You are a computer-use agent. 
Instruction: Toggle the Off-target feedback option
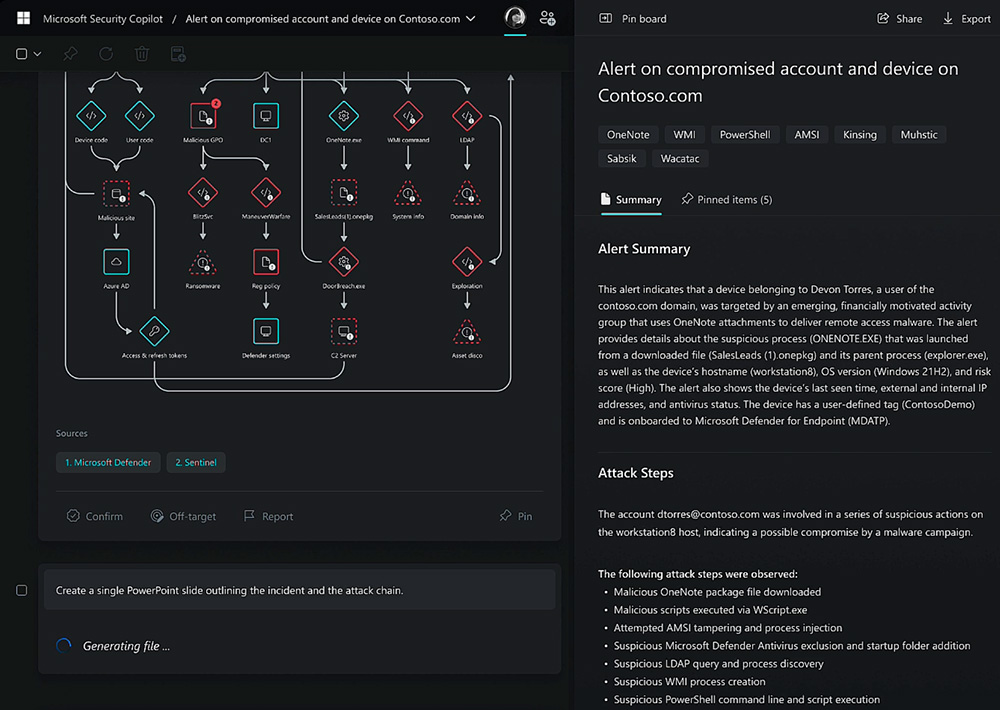tap(184, 516)
